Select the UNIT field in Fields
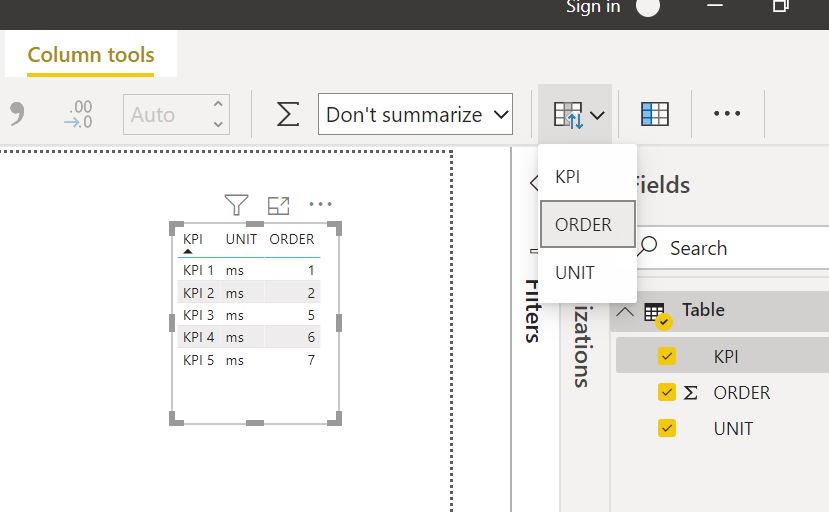 (733, 428)
